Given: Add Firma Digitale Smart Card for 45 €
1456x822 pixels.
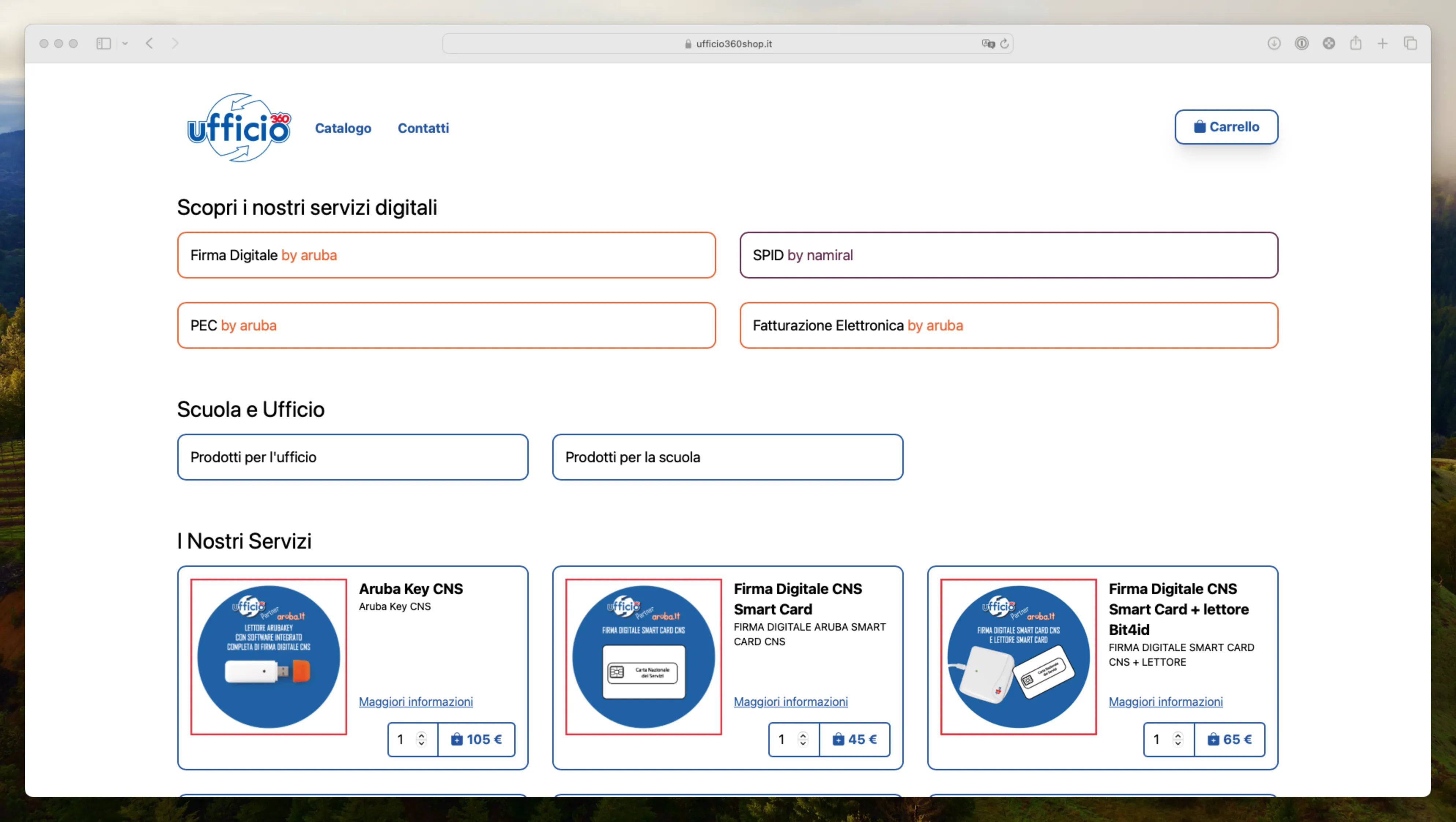Looking at the screenshot, I should [x=854, y=739].
